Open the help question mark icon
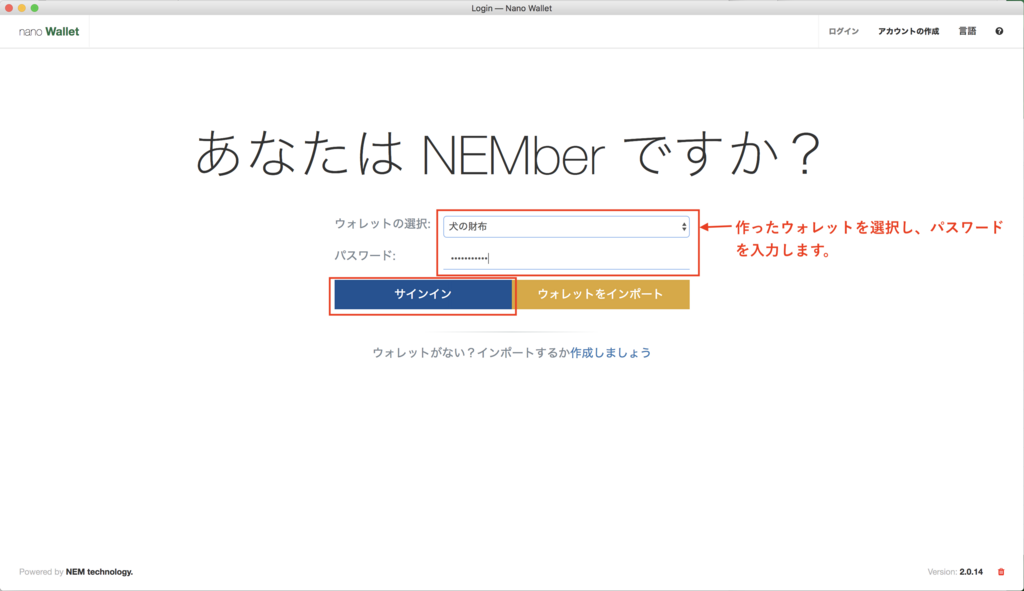 (999, 31)
